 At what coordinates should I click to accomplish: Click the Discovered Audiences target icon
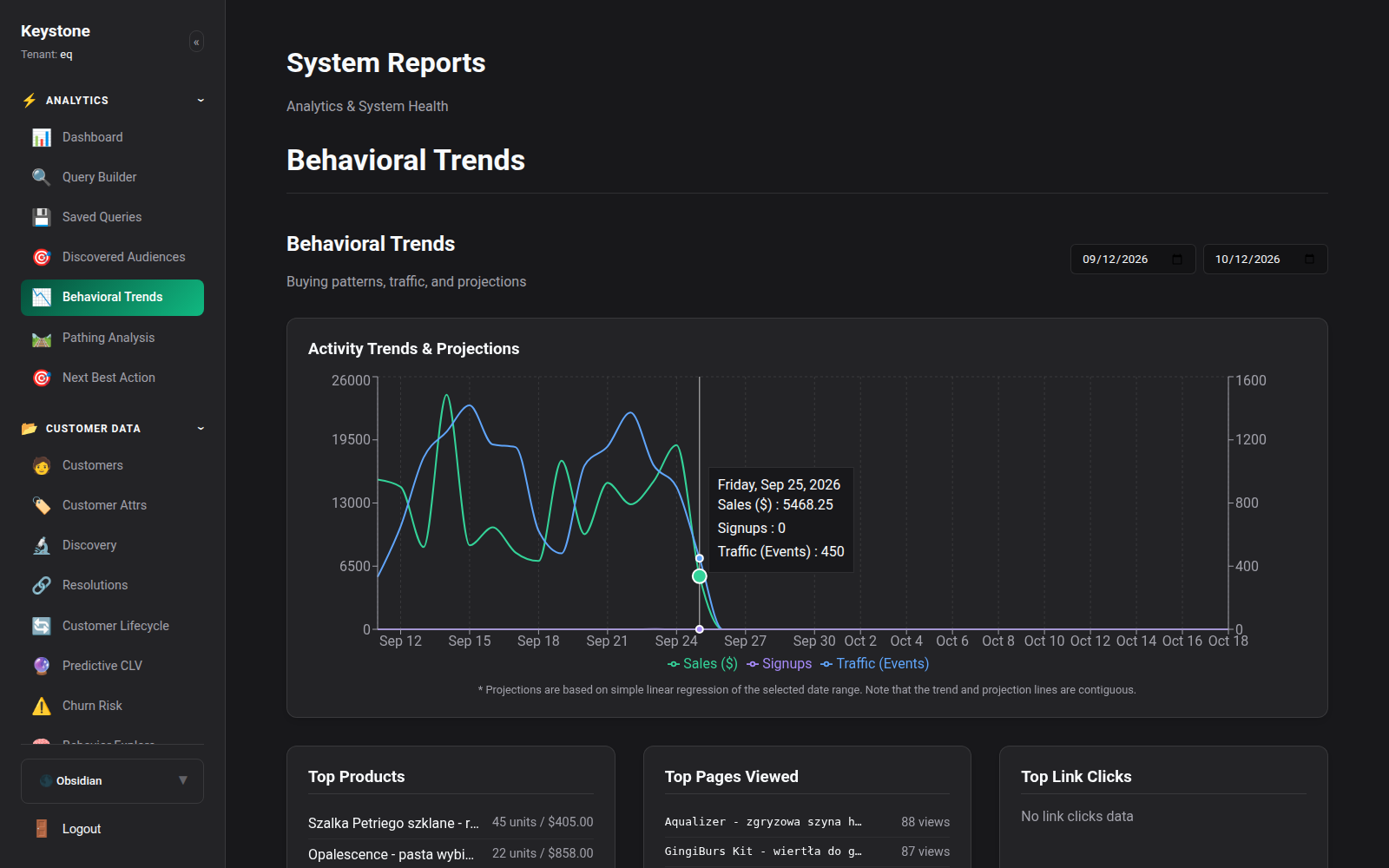[42, 257]
